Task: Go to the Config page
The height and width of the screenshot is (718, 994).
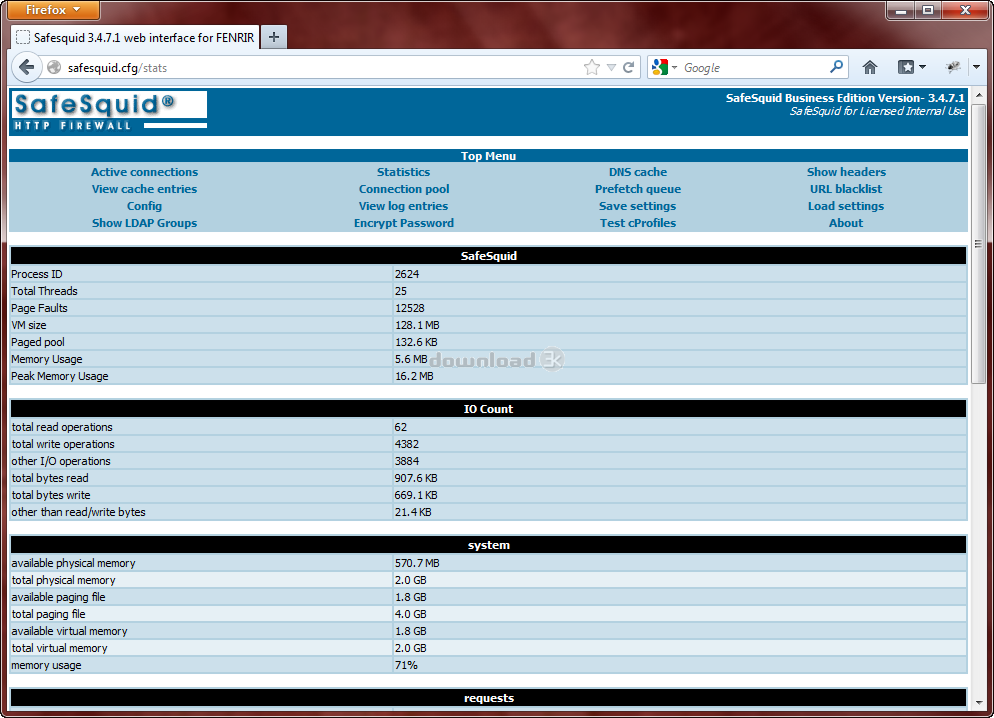Action: point(145,206)
